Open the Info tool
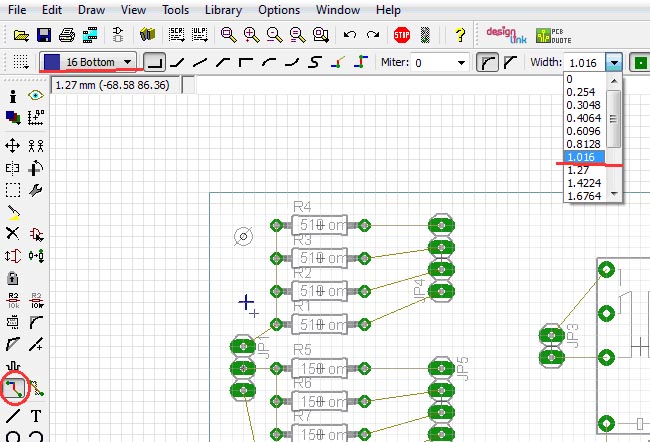Image resolution: width=650 pixels, height=442 pixels. tap(13, 96)
